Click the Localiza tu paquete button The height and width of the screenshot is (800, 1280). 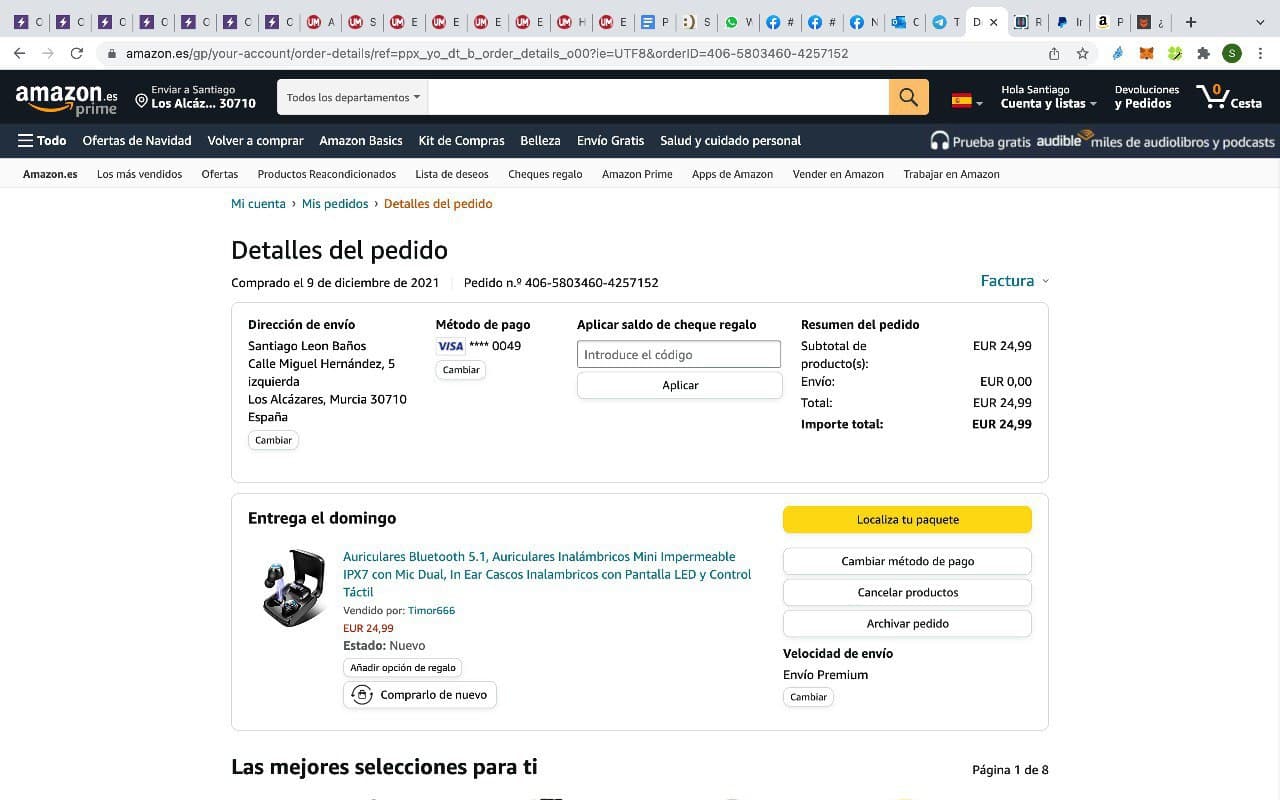click(907, 519)
